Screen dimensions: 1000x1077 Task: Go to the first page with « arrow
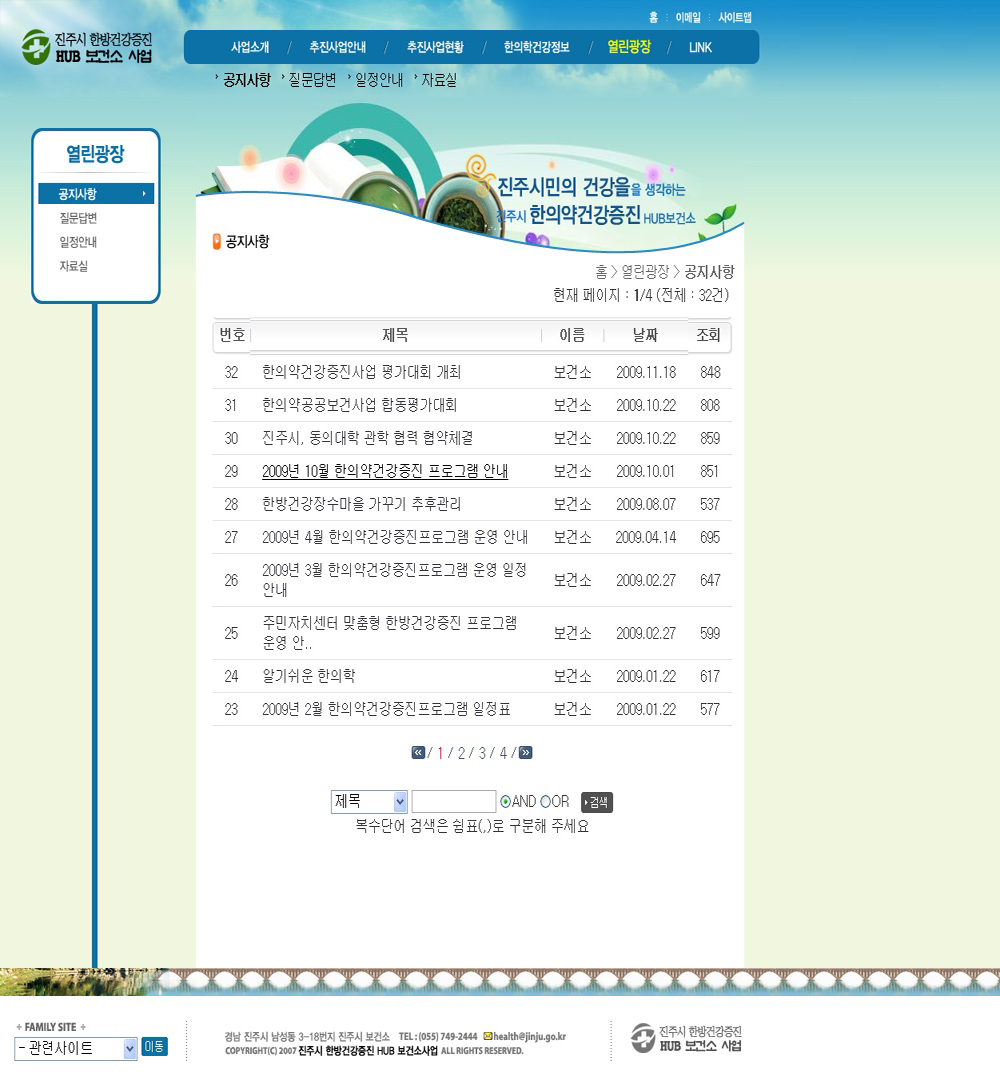click(418, 753)
